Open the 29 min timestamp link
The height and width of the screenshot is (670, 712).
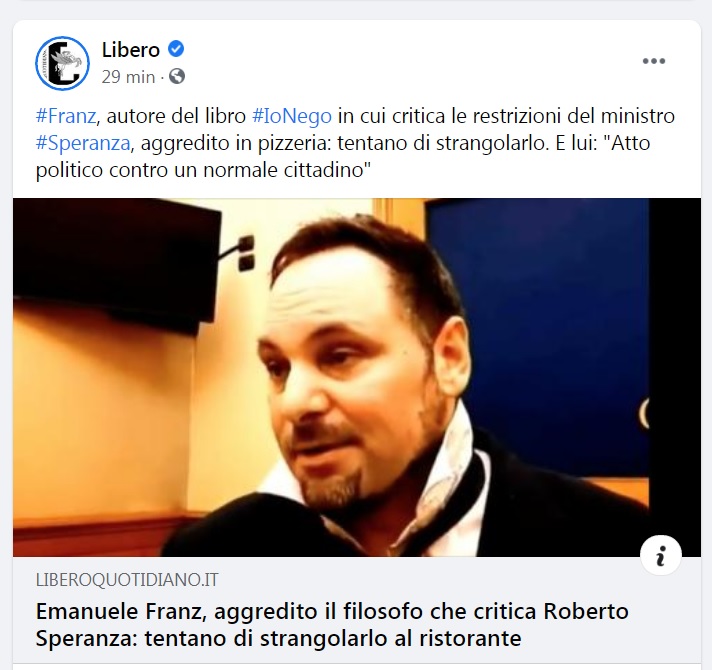[128, 77]
